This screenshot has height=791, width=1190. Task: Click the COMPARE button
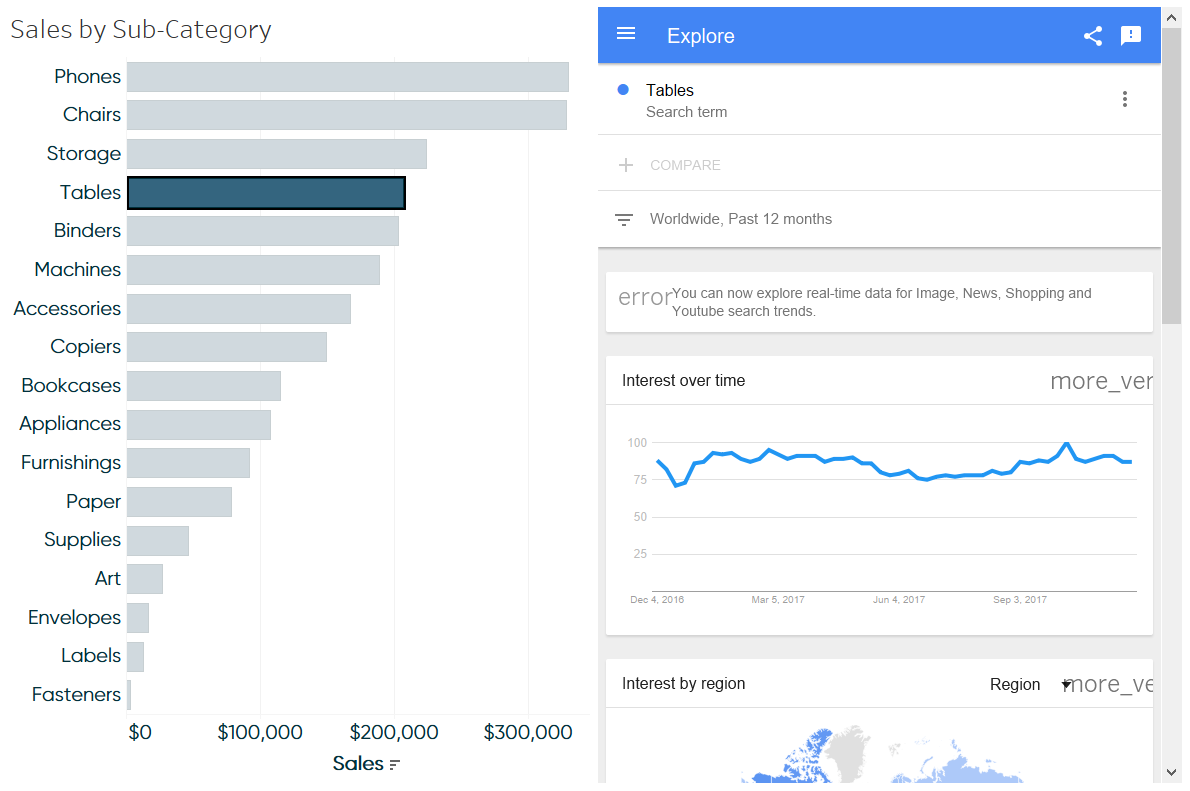(685, 165)
